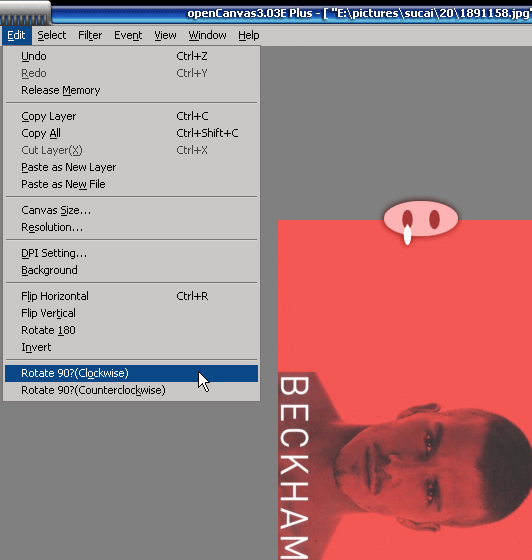Select Flip Horizontal menu item
Image resolution: width=532 pixels, height=560 pixels.
click(131, 296)
